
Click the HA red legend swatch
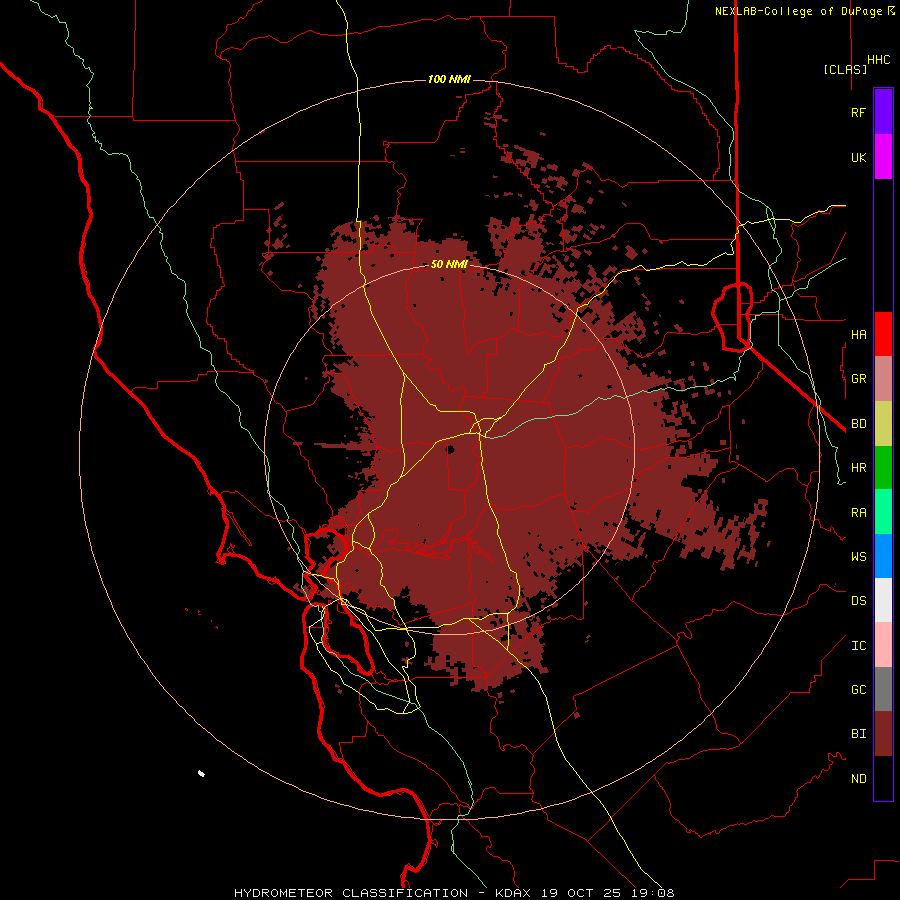point(883,334)
